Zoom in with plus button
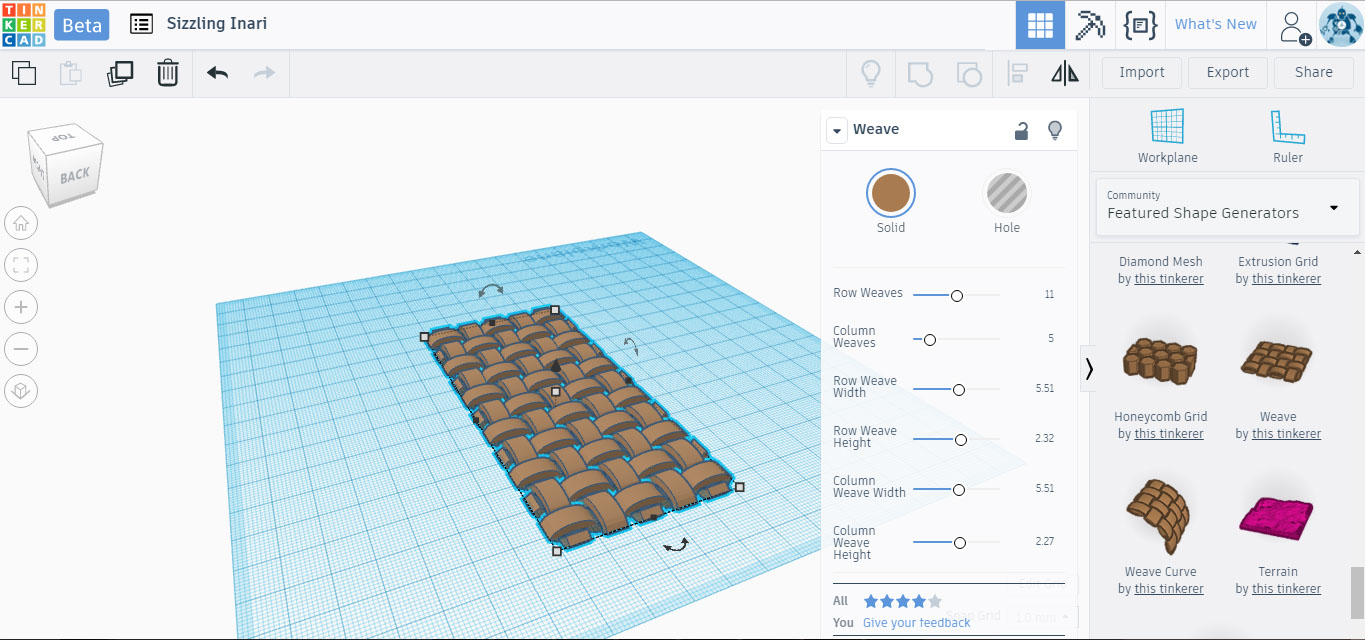The width and height of the screenshot is (1365, 640). [x=21, y=307]
